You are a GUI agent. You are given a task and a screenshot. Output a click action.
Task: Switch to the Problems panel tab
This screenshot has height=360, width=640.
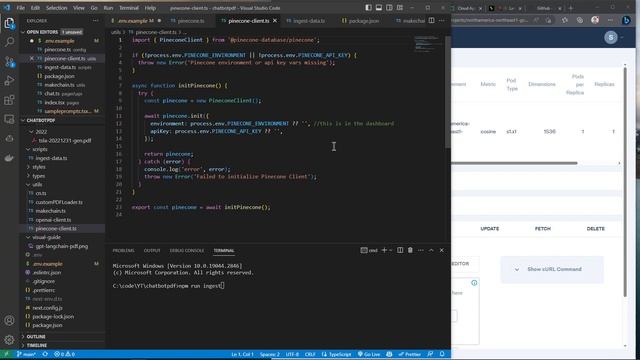(x=123, y=251)
